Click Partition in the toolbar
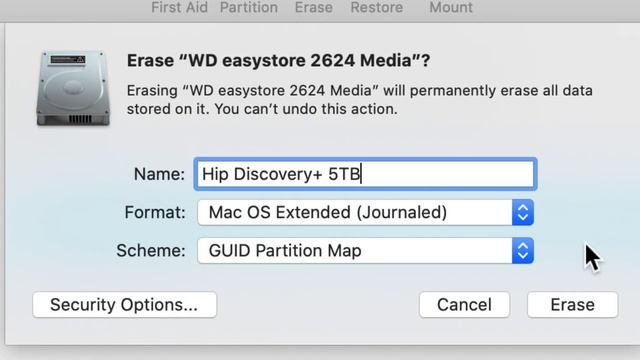Viewport: 640px width, 360px height. point(249,7)
